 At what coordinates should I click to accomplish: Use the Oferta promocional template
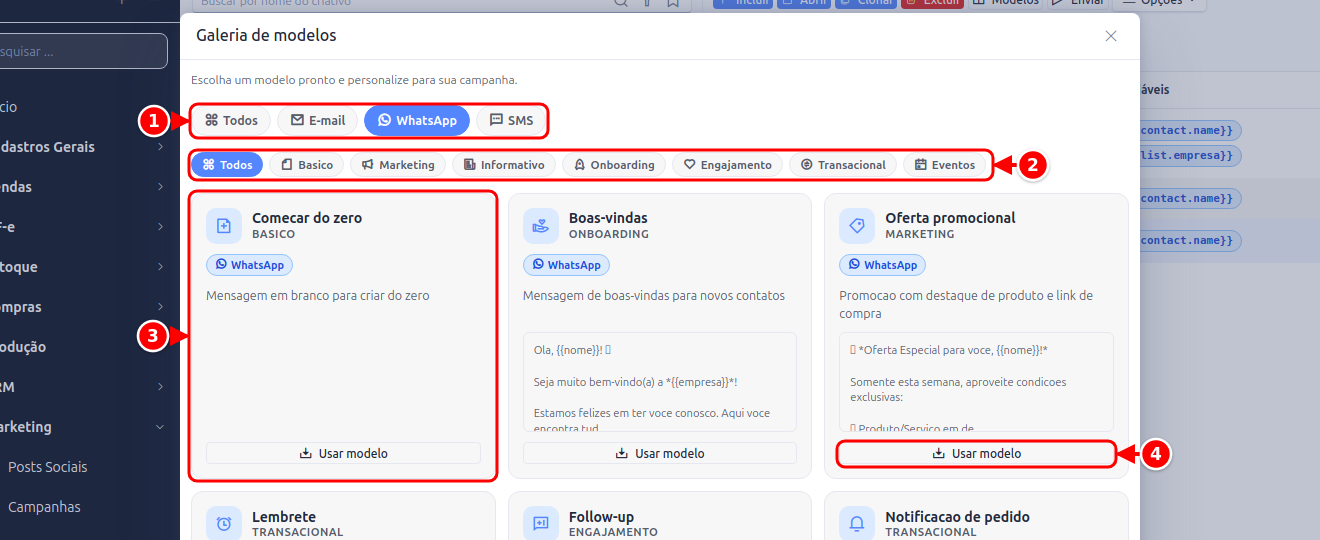pyautogui.click(x=976, y=453)
